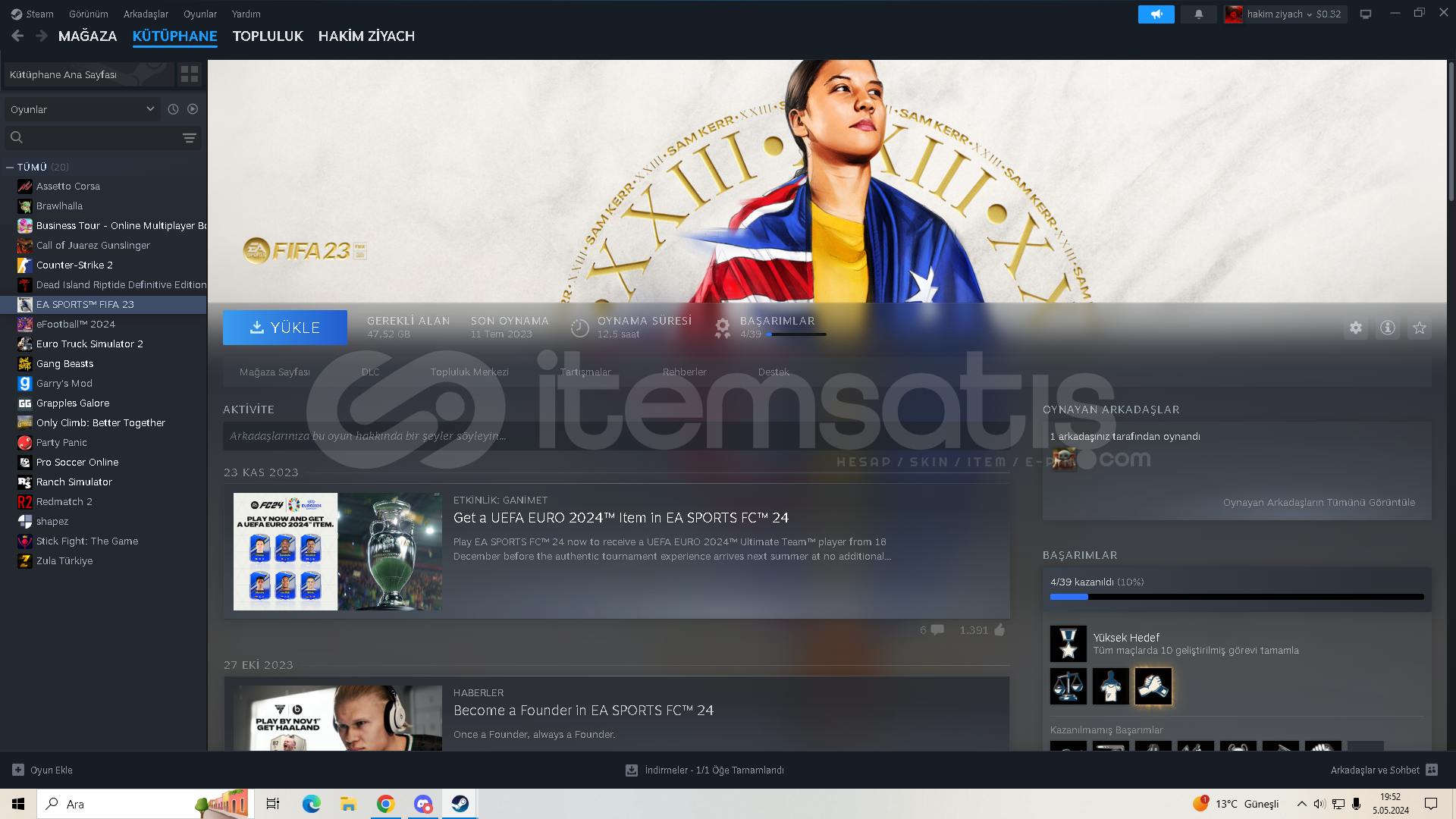The image size is (1456, 819).
Task: Open Discord from the taskbar
Action: pos(423,804)
